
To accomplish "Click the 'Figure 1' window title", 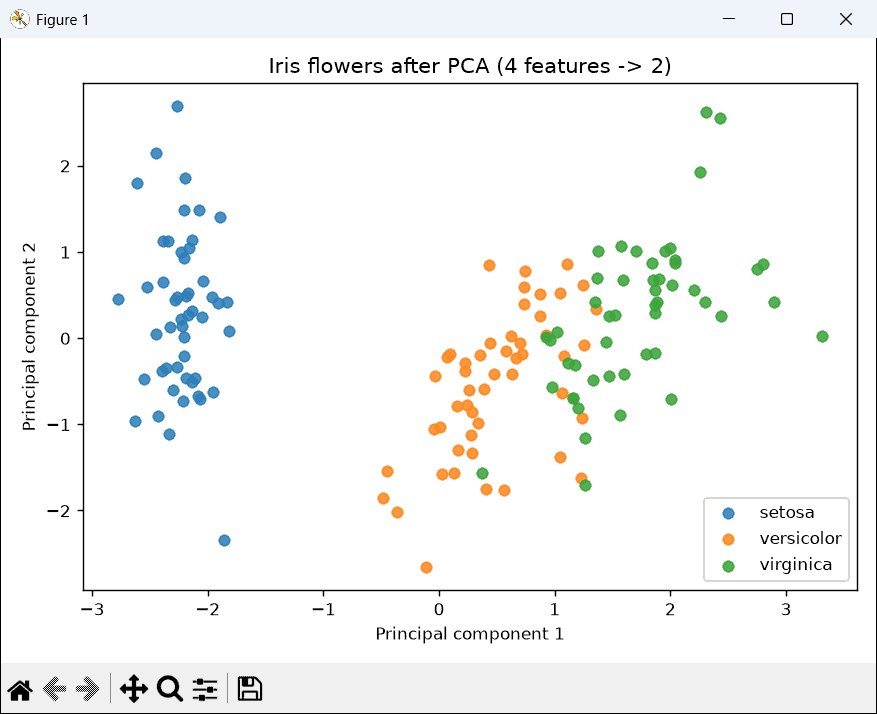I will [62, 20].
